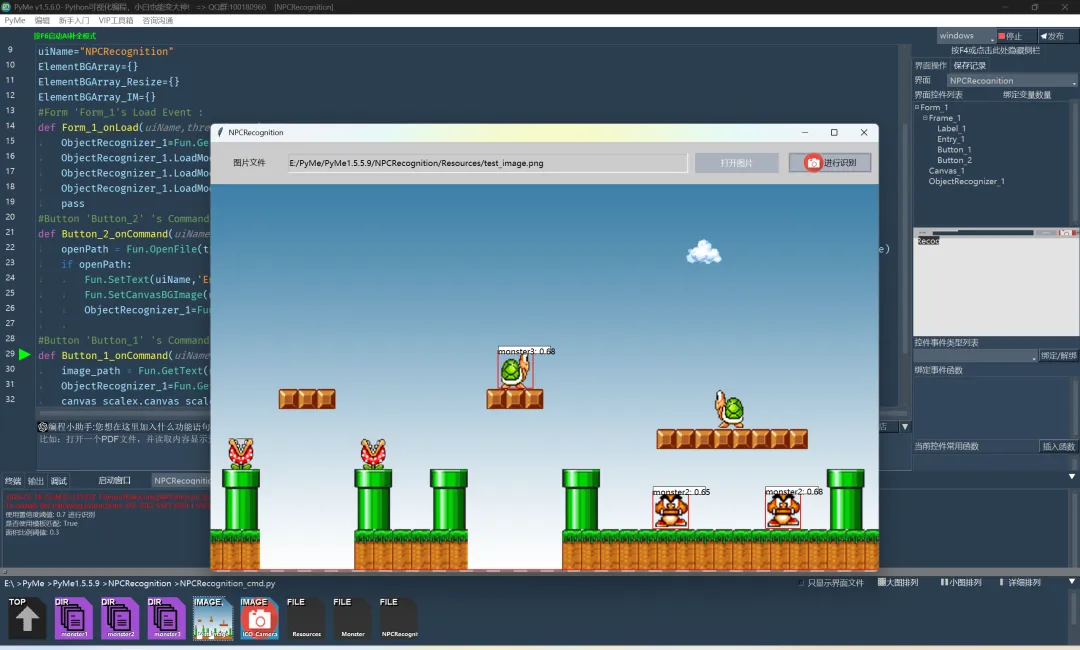
Task: Click the NPCRecognition window feather icon
Action: 220,132
